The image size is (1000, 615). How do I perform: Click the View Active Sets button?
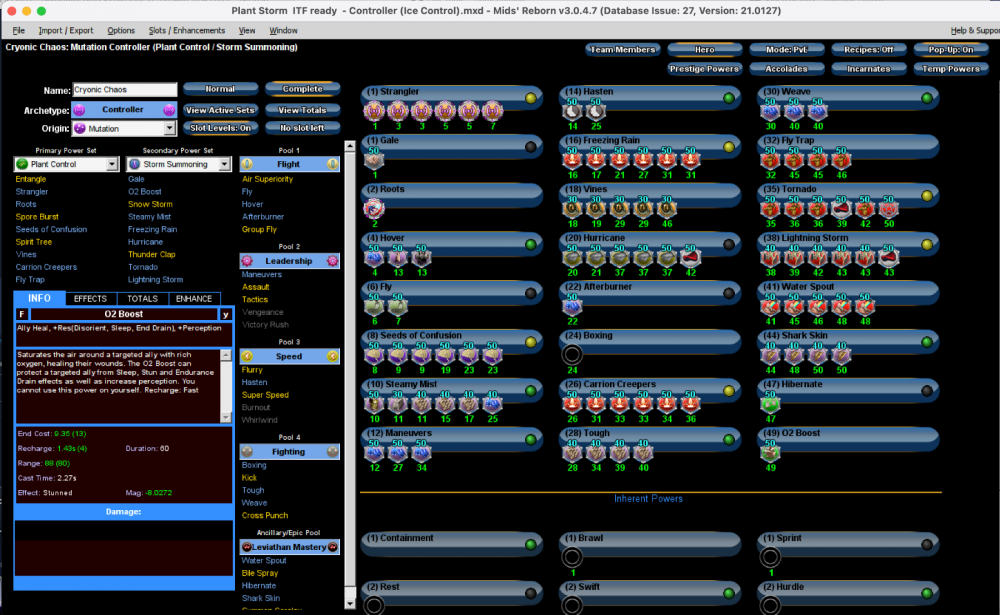tap(220, 110)
